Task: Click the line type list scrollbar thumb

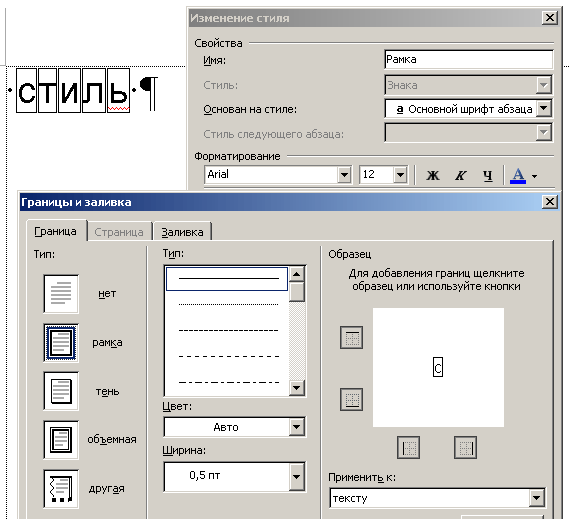Action: 297,292
